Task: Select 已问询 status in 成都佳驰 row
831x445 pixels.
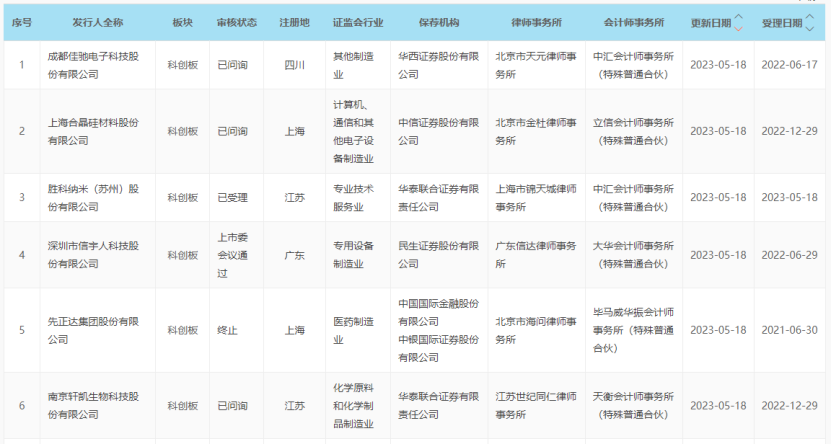Action: click(233, 65)
